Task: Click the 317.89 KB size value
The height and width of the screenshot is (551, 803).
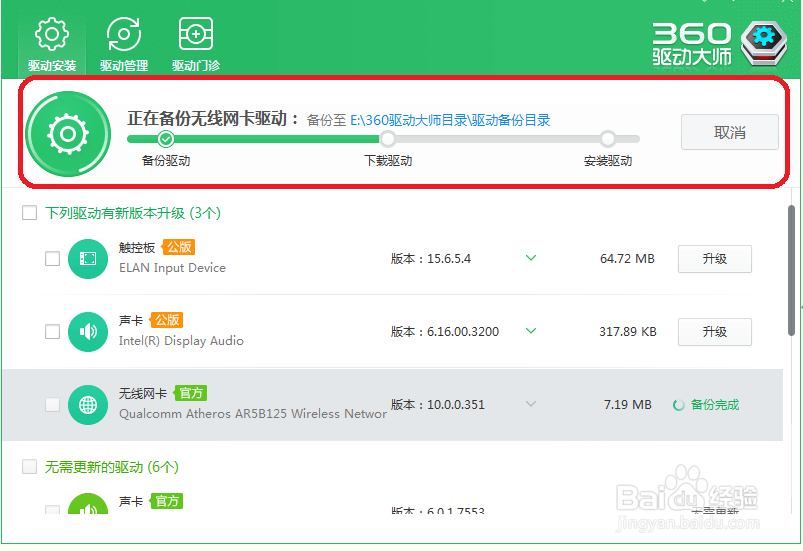Action: point(628,332)
